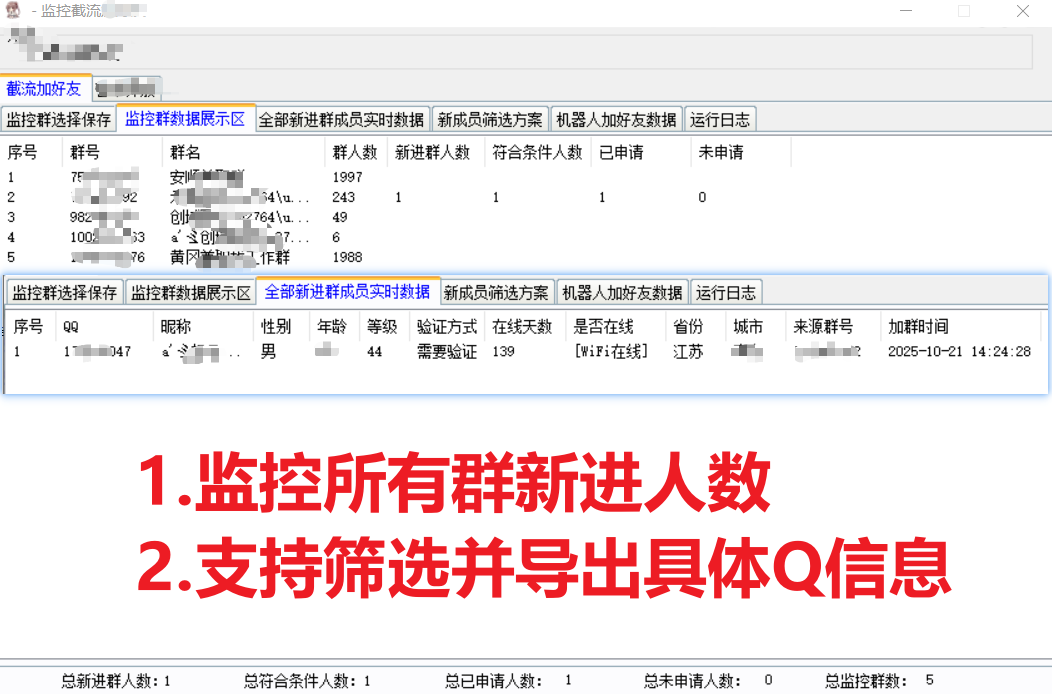Click the 符合条件人数 column header
1052x694 pixels.
537,153
